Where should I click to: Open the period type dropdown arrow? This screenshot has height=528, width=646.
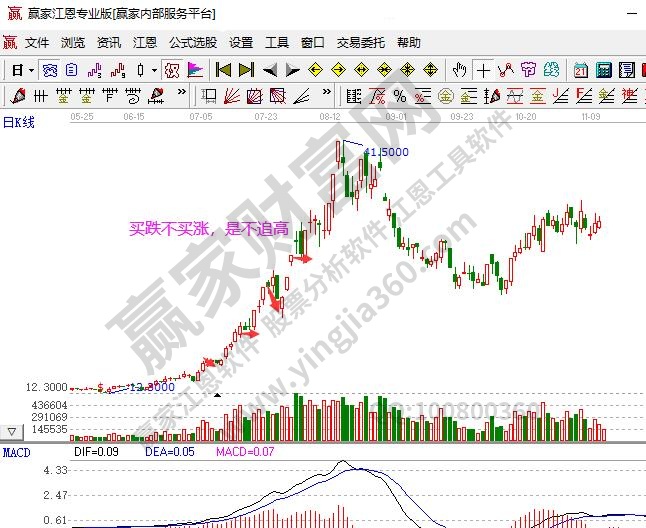click(x=31, y=70)
